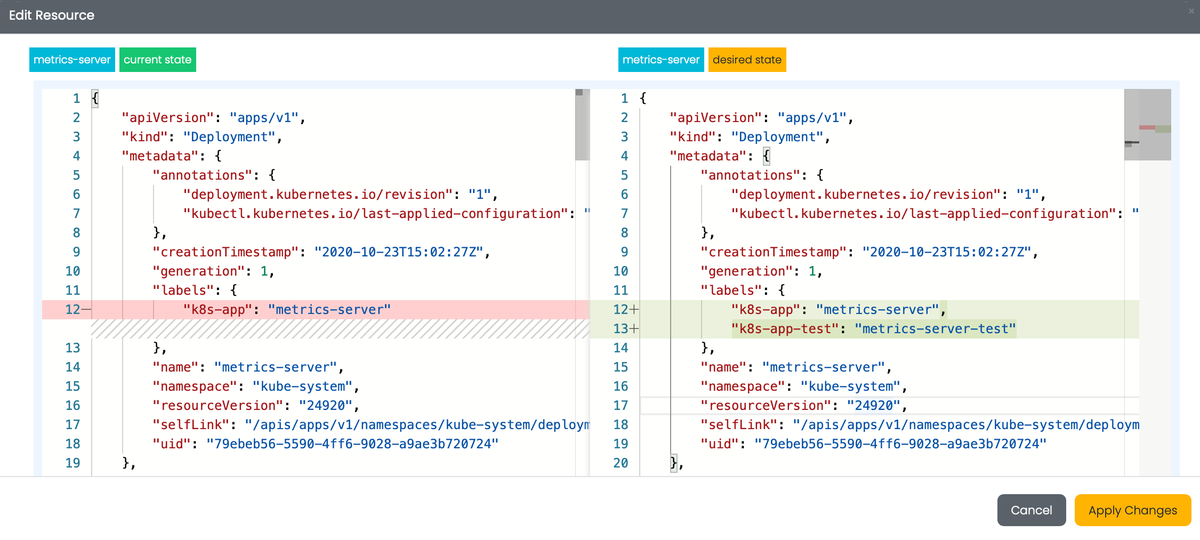Click line number 20 in right editor
The image size is (1200, 540).
point(620,463)
